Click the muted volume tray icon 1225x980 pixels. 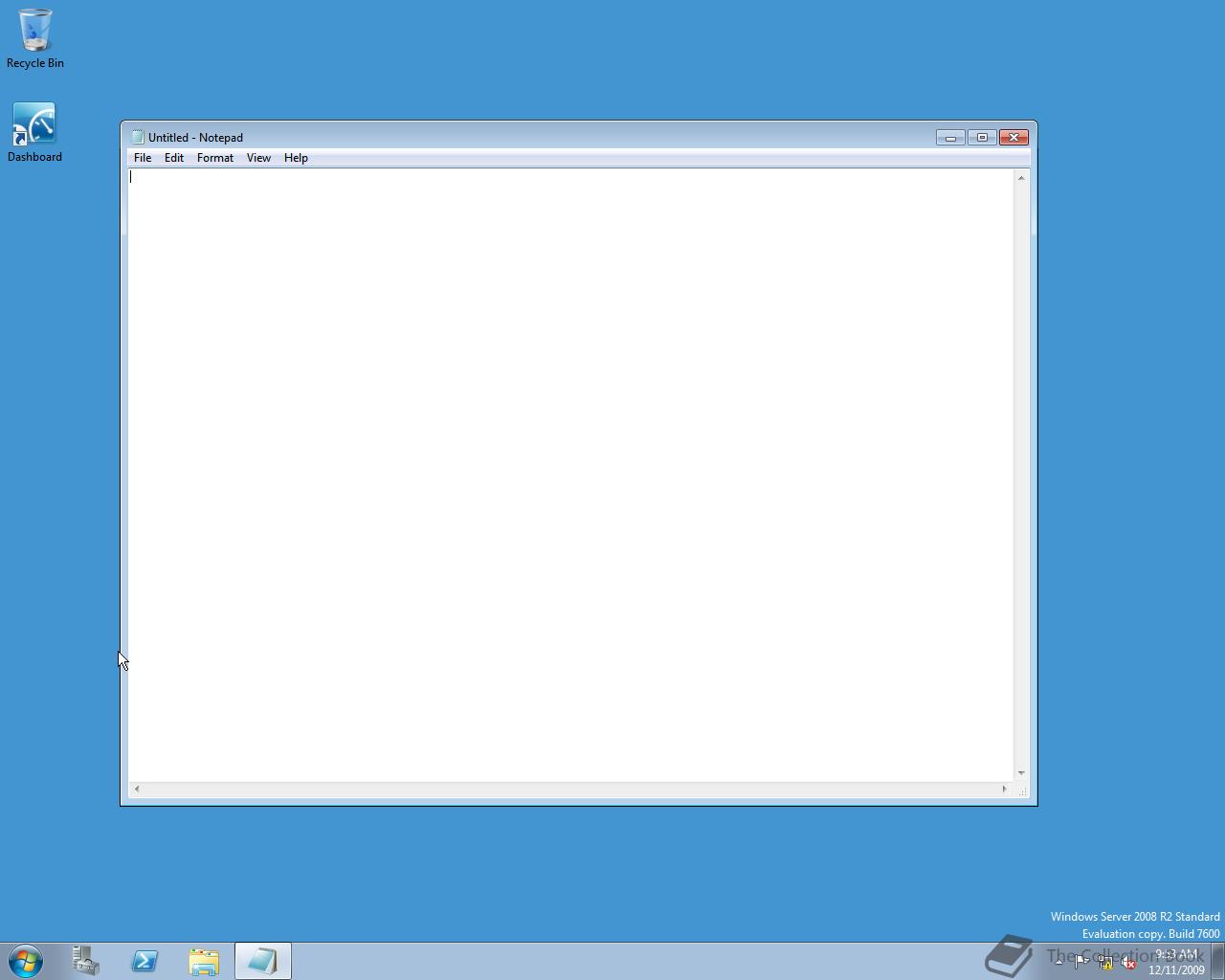(1129, 963)
